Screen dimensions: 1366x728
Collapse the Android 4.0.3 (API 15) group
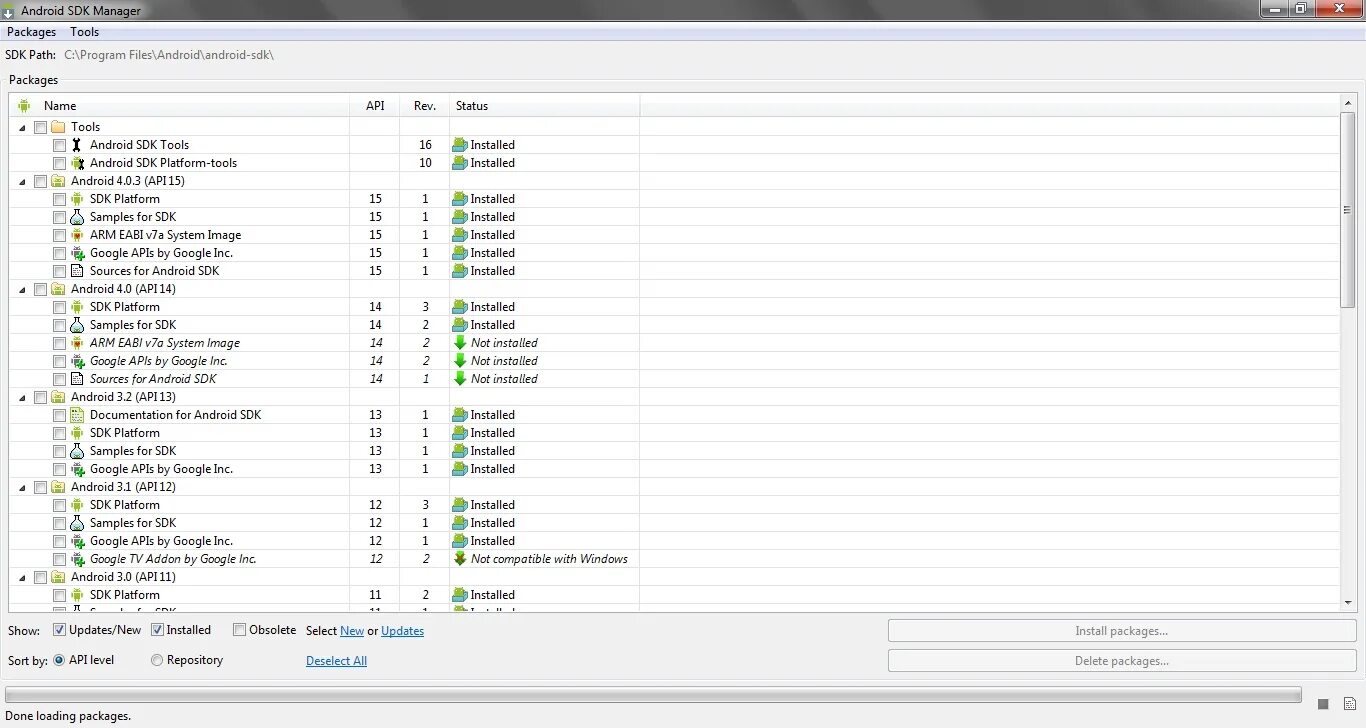click(23, 181)
